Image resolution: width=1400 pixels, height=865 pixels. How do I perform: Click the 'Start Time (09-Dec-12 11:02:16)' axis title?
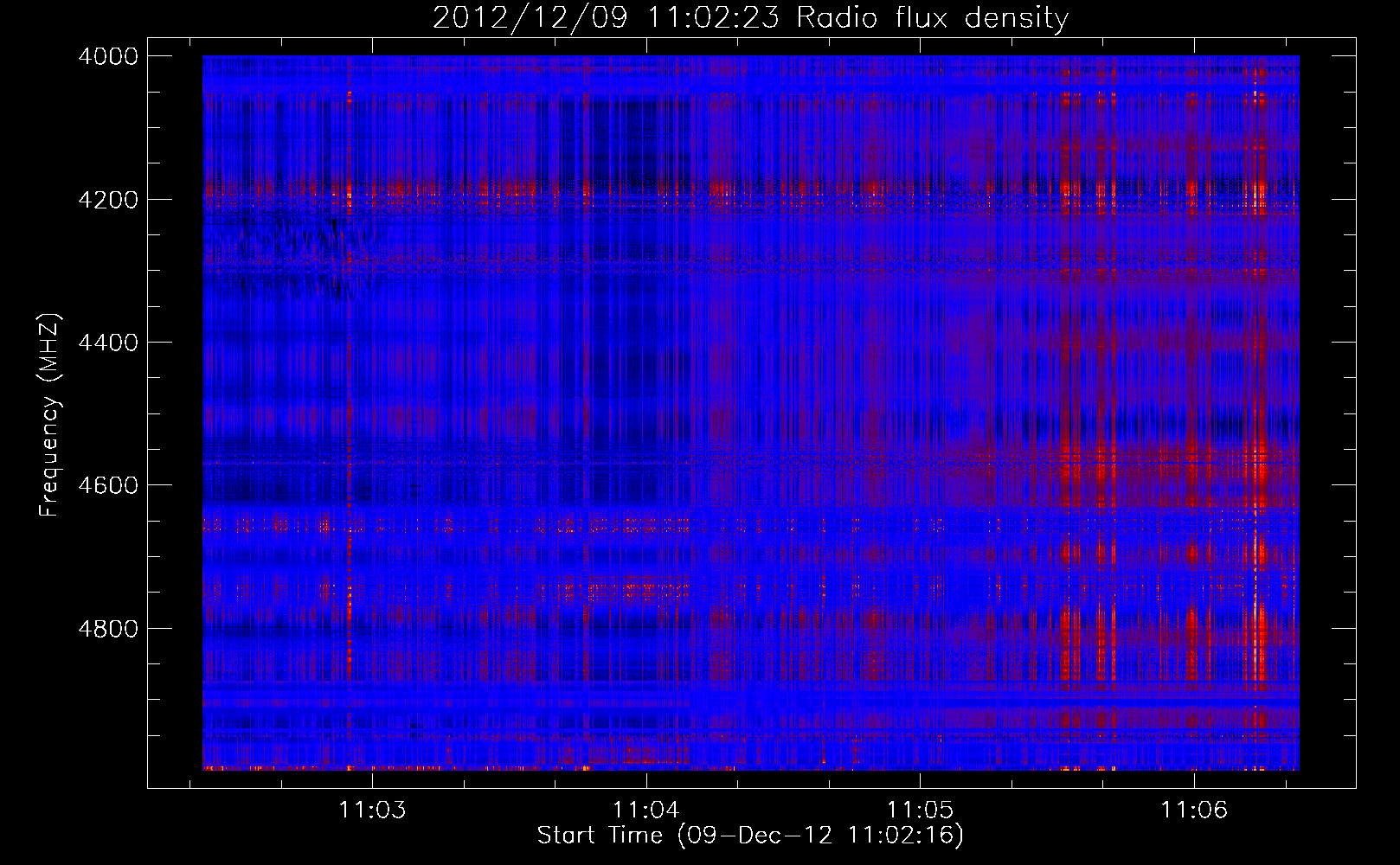[x=750, y=836]
